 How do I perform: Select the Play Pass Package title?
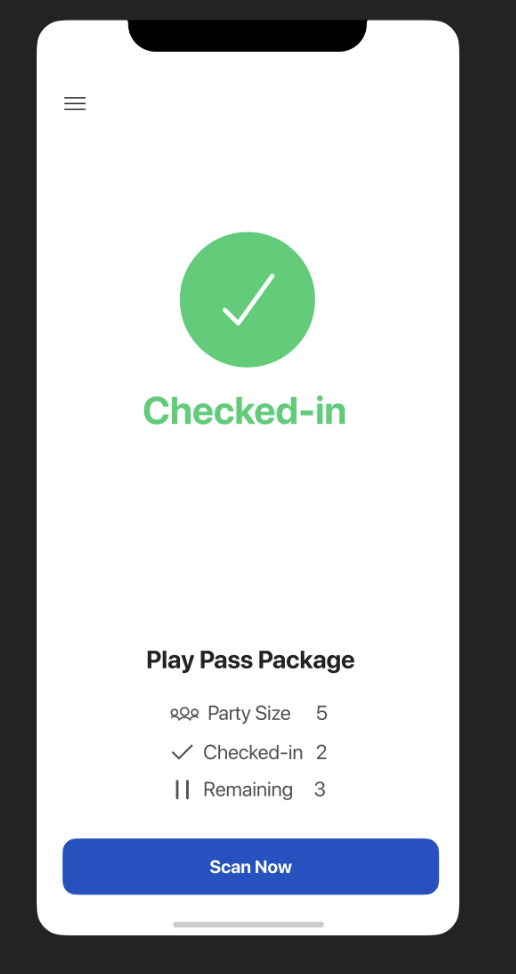(x=250, y=660)
